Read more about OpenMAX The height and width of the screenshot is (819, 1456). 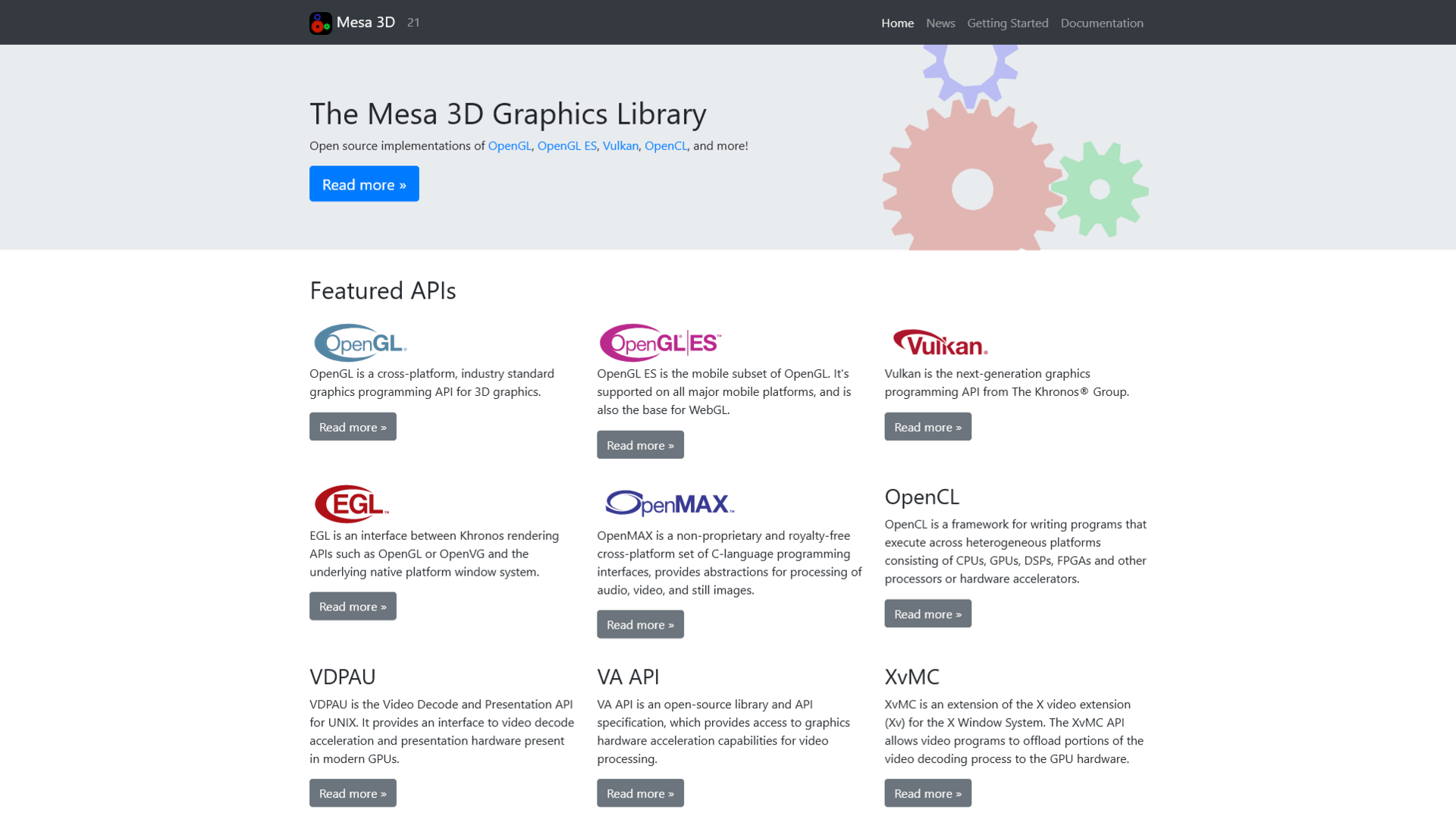[640, 625]
